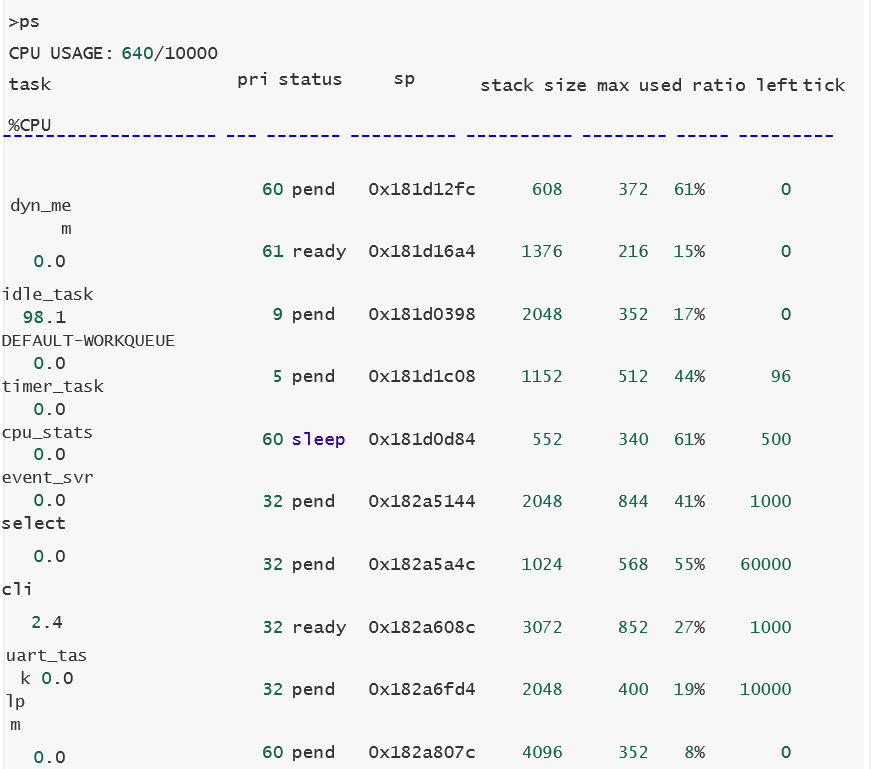Click the 2.4 CPU value

pos(47,622)
